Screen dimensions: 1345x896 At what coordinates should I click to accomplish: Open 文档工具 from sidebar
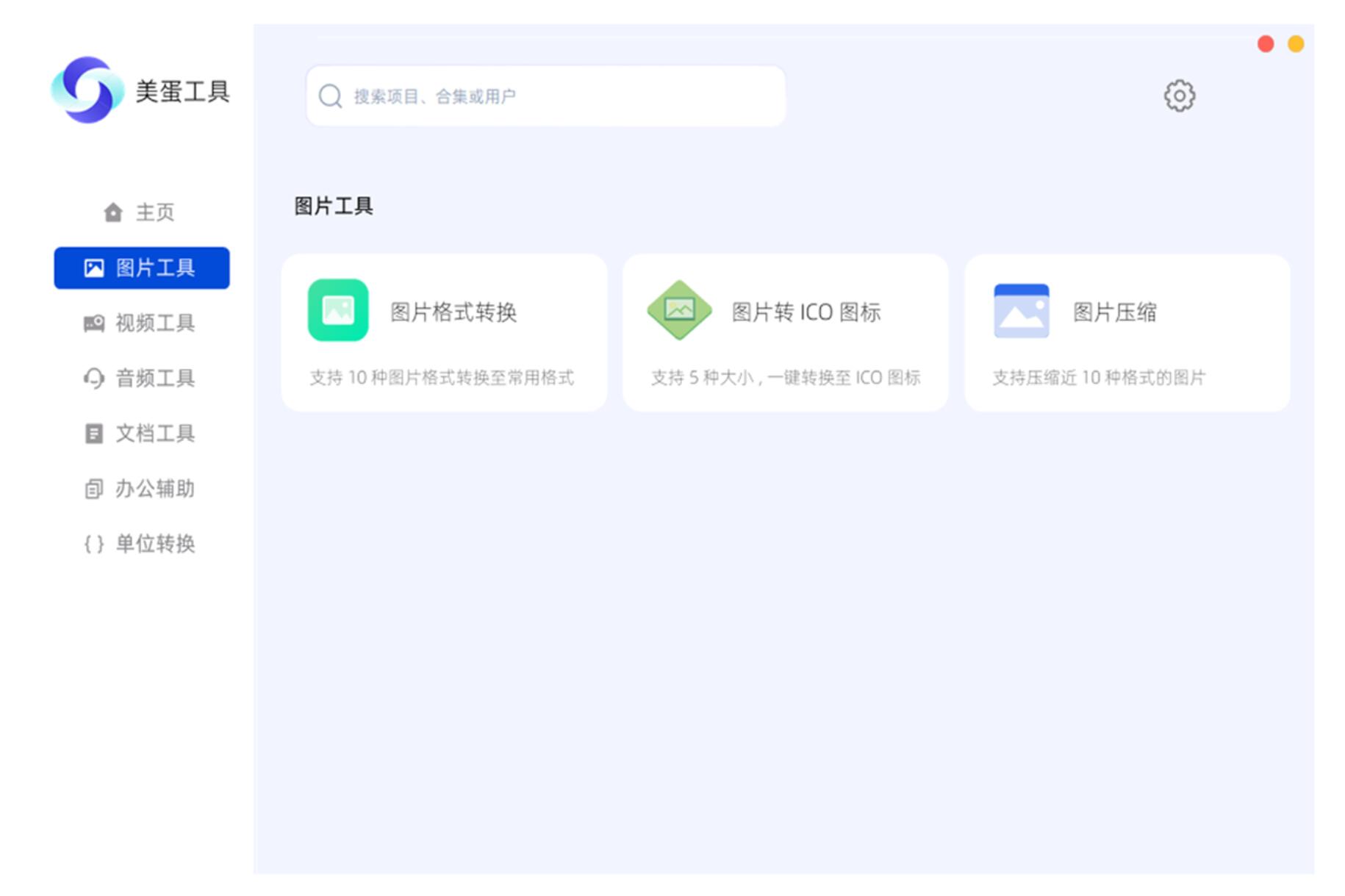point(141,434)
